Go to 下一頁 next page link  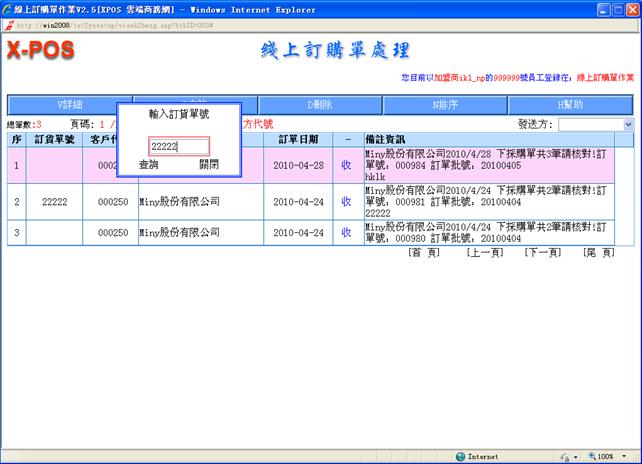[x=542, y=253]
